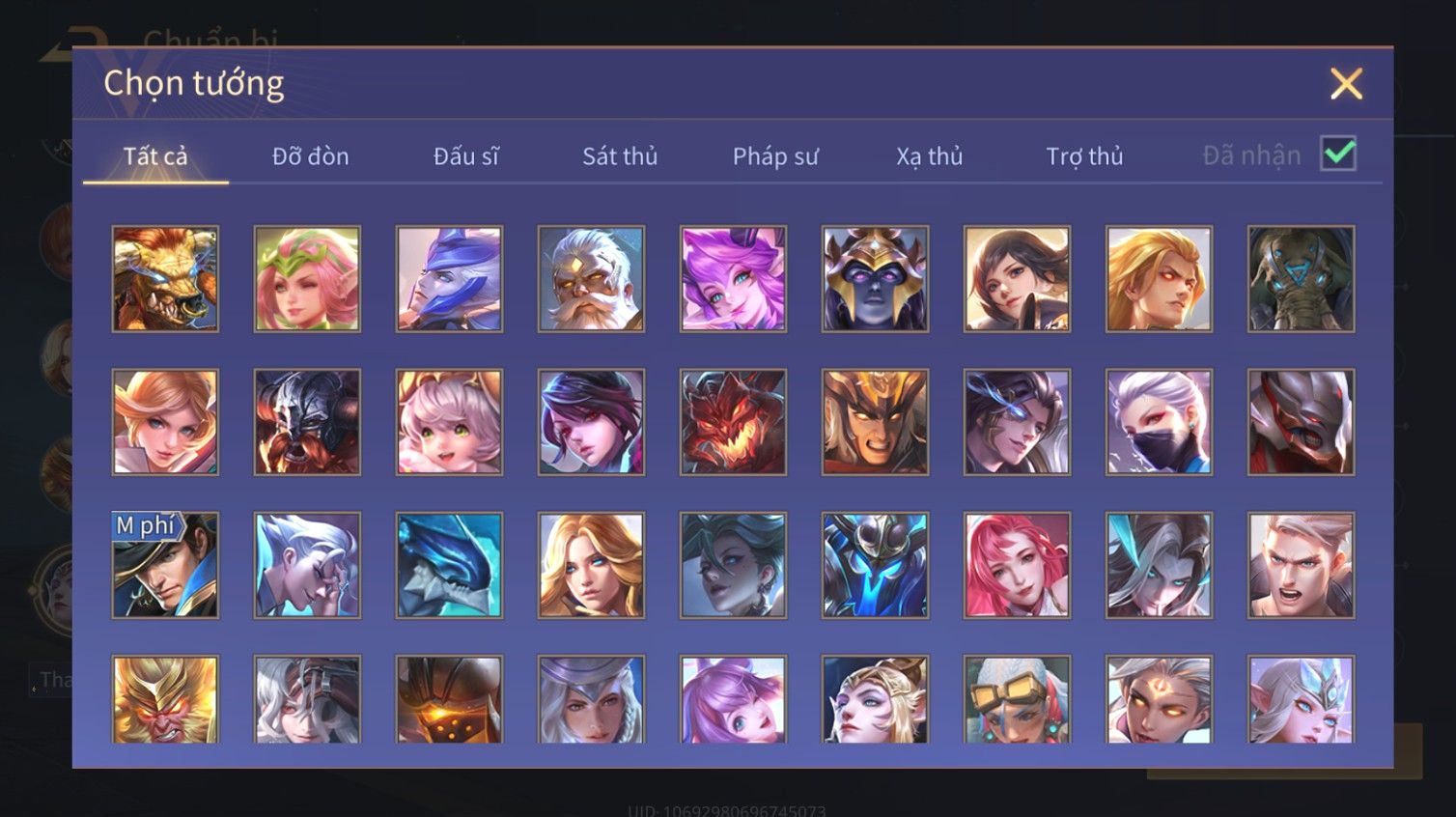Close the 'Chọn tướng' dialog
The image size is (1456, 817).
[x=1346, y=84]
